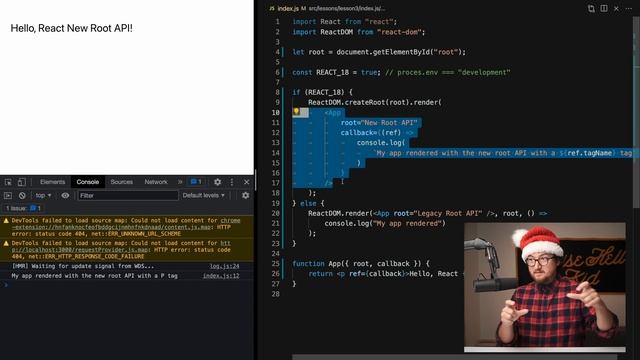Click the 'My app rendered with the new root API' console message
Screen dimensions: 640x360
click(x=94, y=276)
